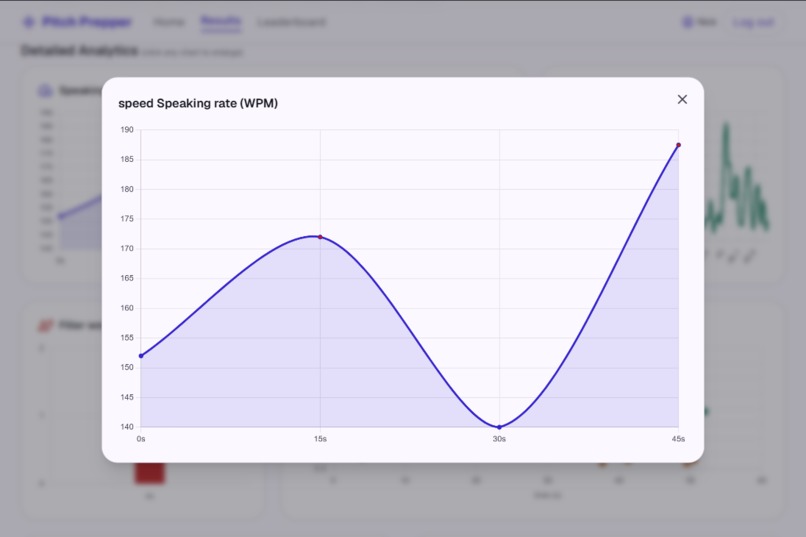The image size is (806, 537).
Task: Select the data point at 0s
Action: (x=141, y=356)
